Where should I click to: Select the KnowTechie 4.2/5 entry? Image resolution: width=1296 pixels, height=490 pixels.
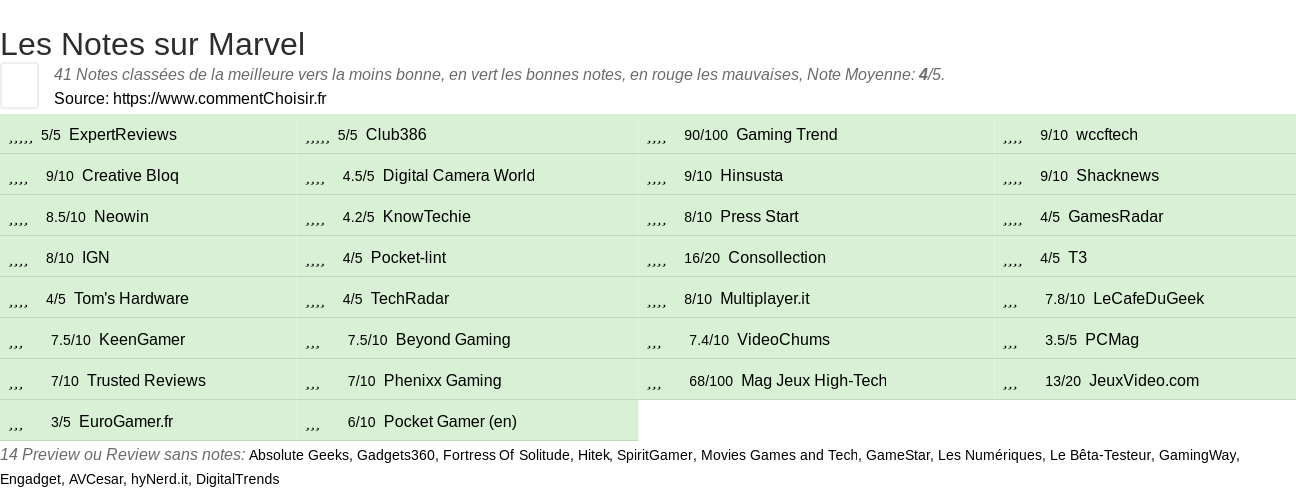tap(467, 216)
